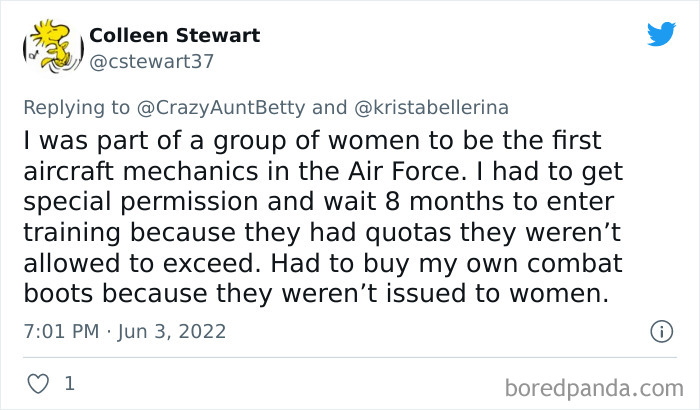Click the Twitter bird logo

tap(661, 34)
